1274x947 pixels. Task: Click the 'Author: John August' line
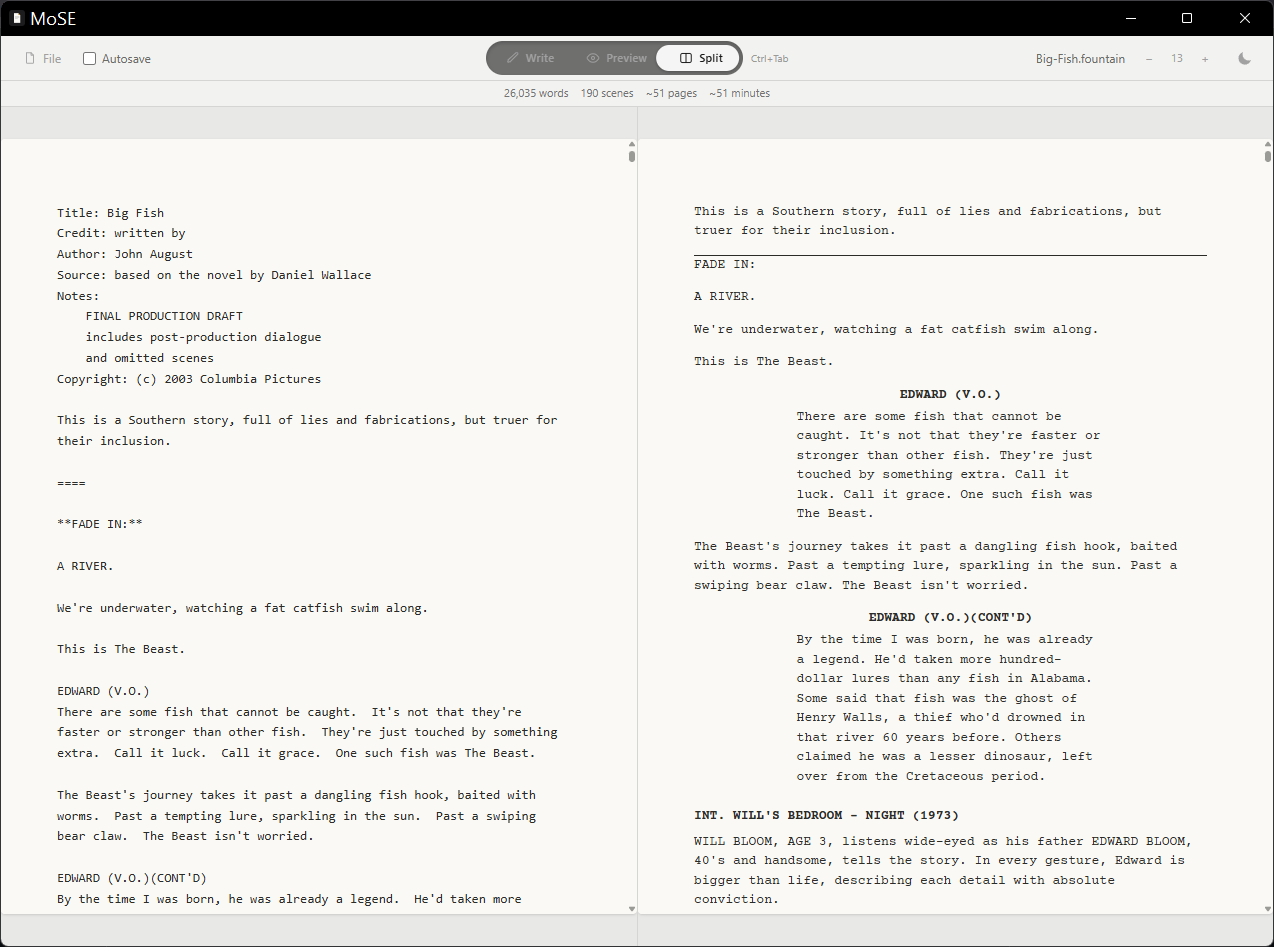pos(125,254)
